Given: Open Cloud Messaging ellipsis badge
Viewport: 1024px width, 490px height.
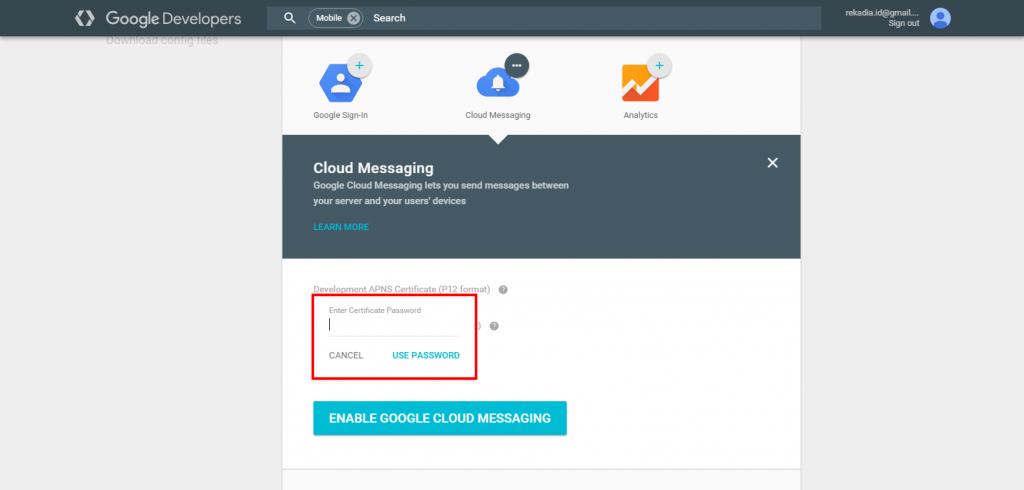Looking at the screenshot, I should click(517, 65).
